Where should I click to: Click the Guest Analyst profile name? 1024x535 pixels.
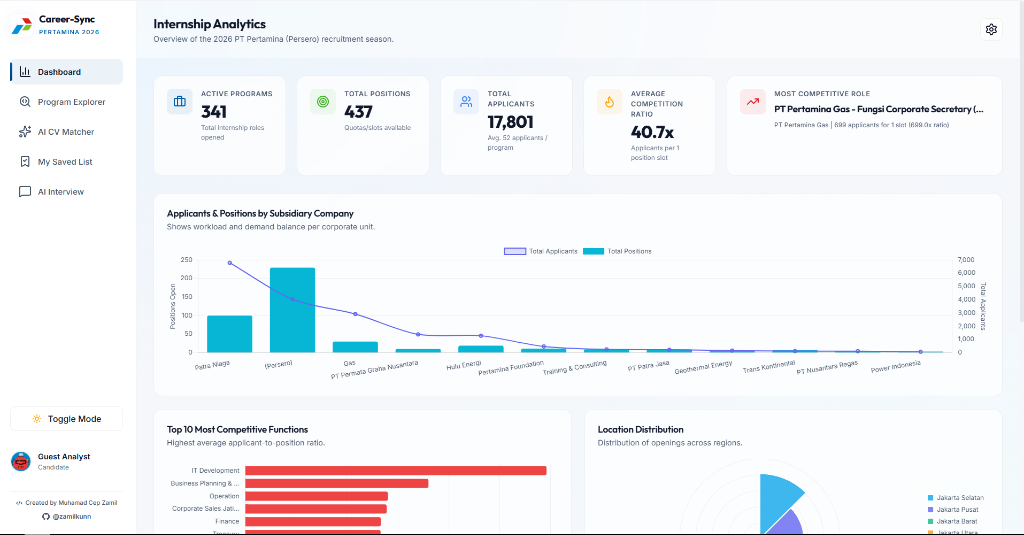coord(64,457)
